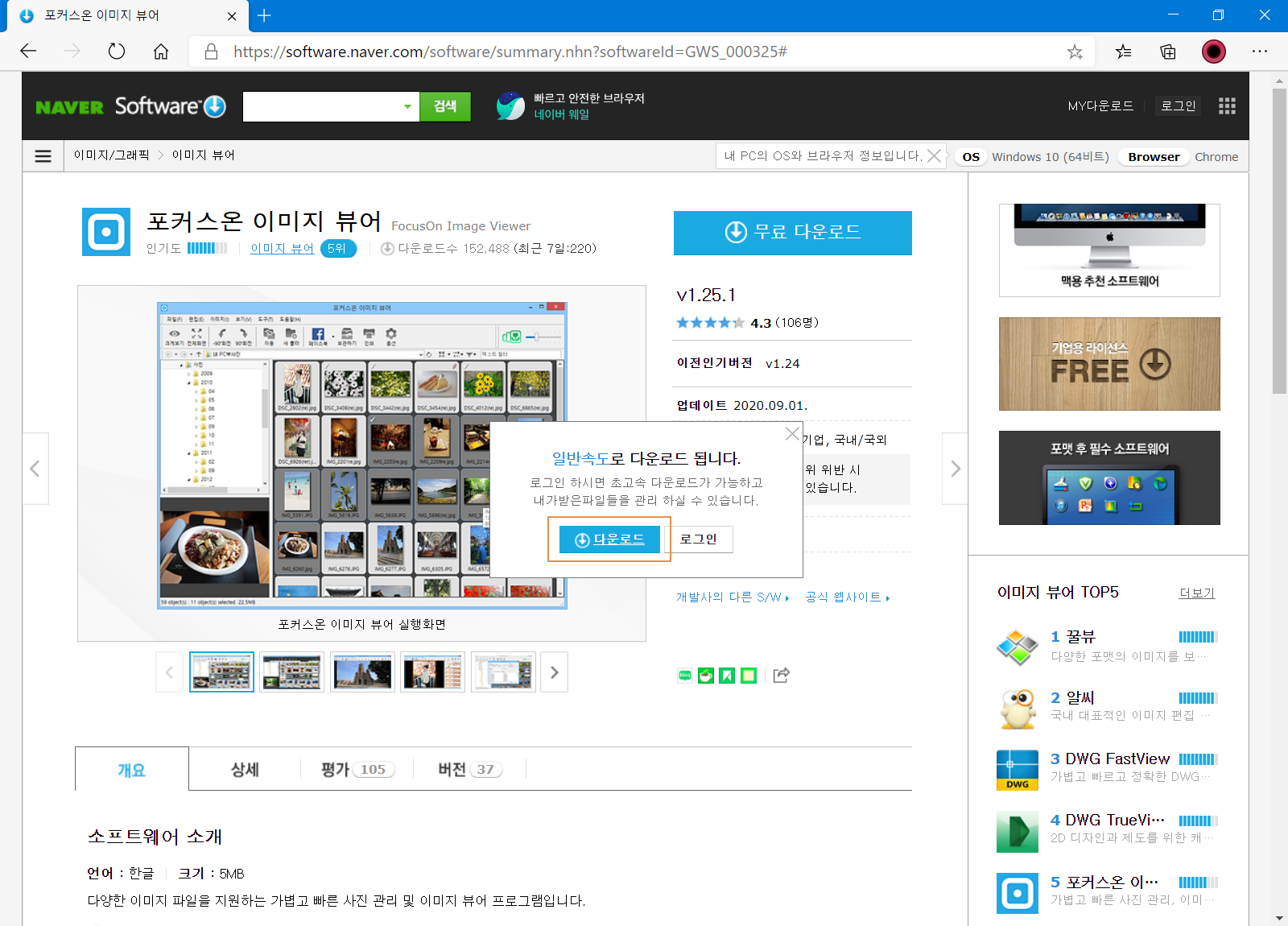This screenshot has width=1288, height=926.
Task: Click the first green share icon
Action: [x=685, y=676]
